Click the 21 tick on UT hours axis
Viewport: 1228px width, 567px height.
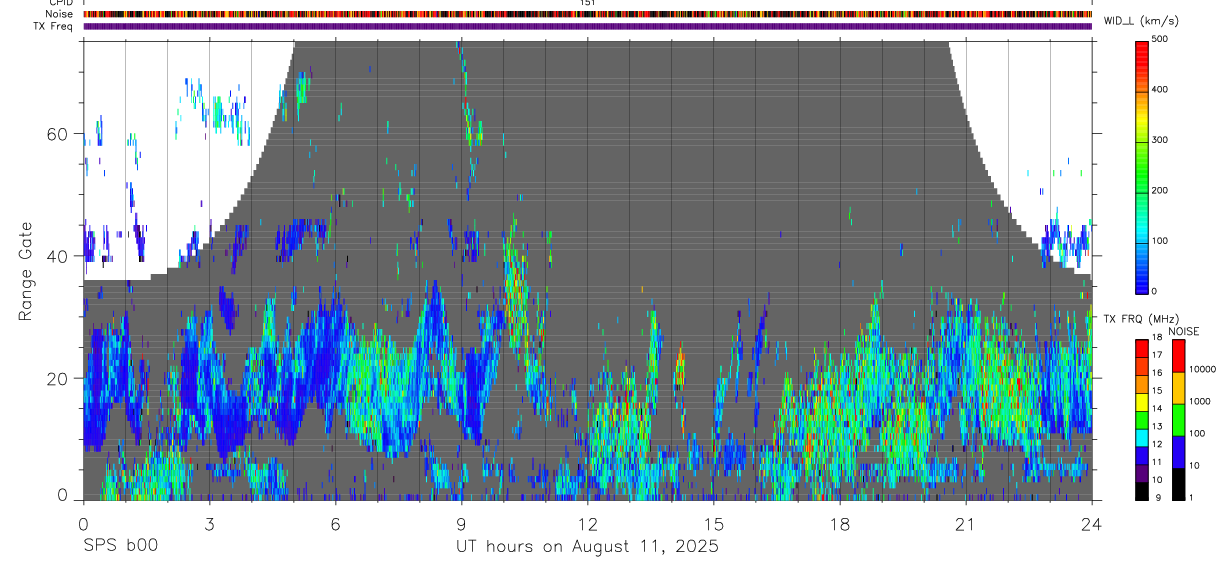pyautogui.click(x=966, y=523)
